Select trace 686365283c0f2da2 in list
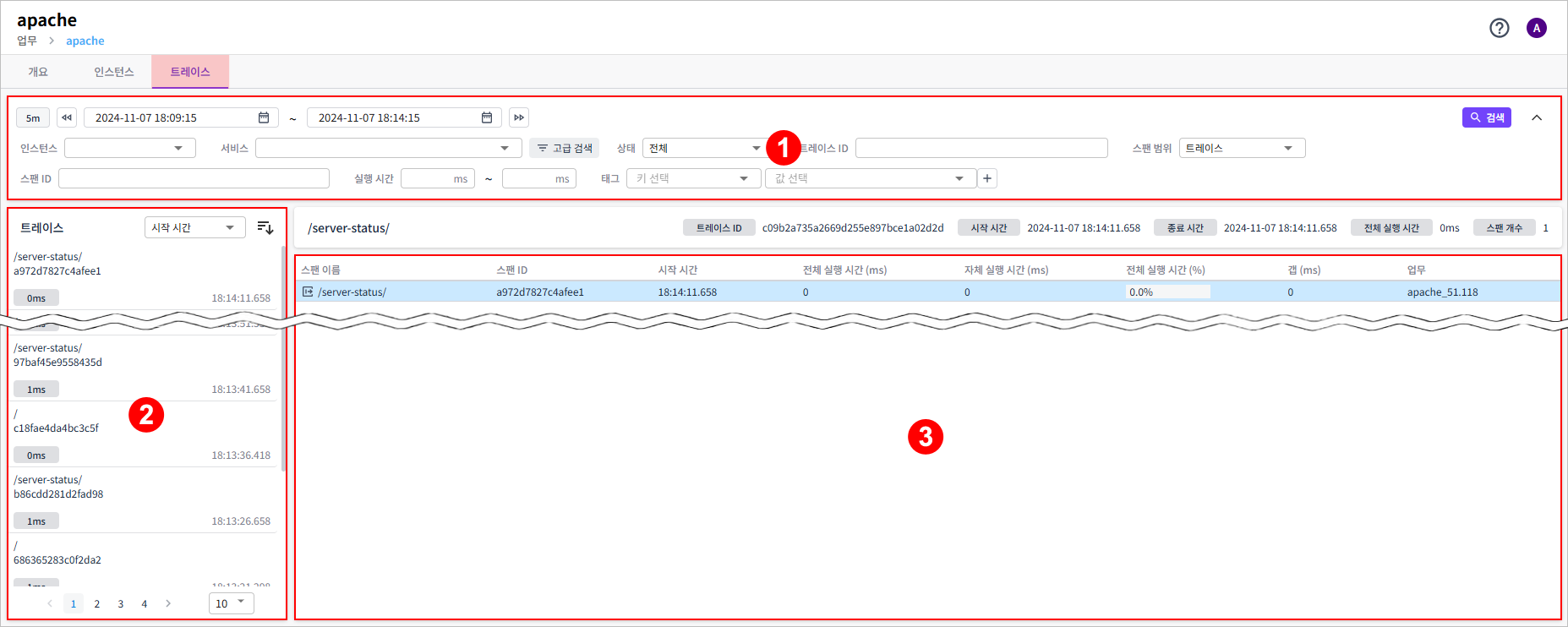1568x627 pixels. click(x=142, y=560)
